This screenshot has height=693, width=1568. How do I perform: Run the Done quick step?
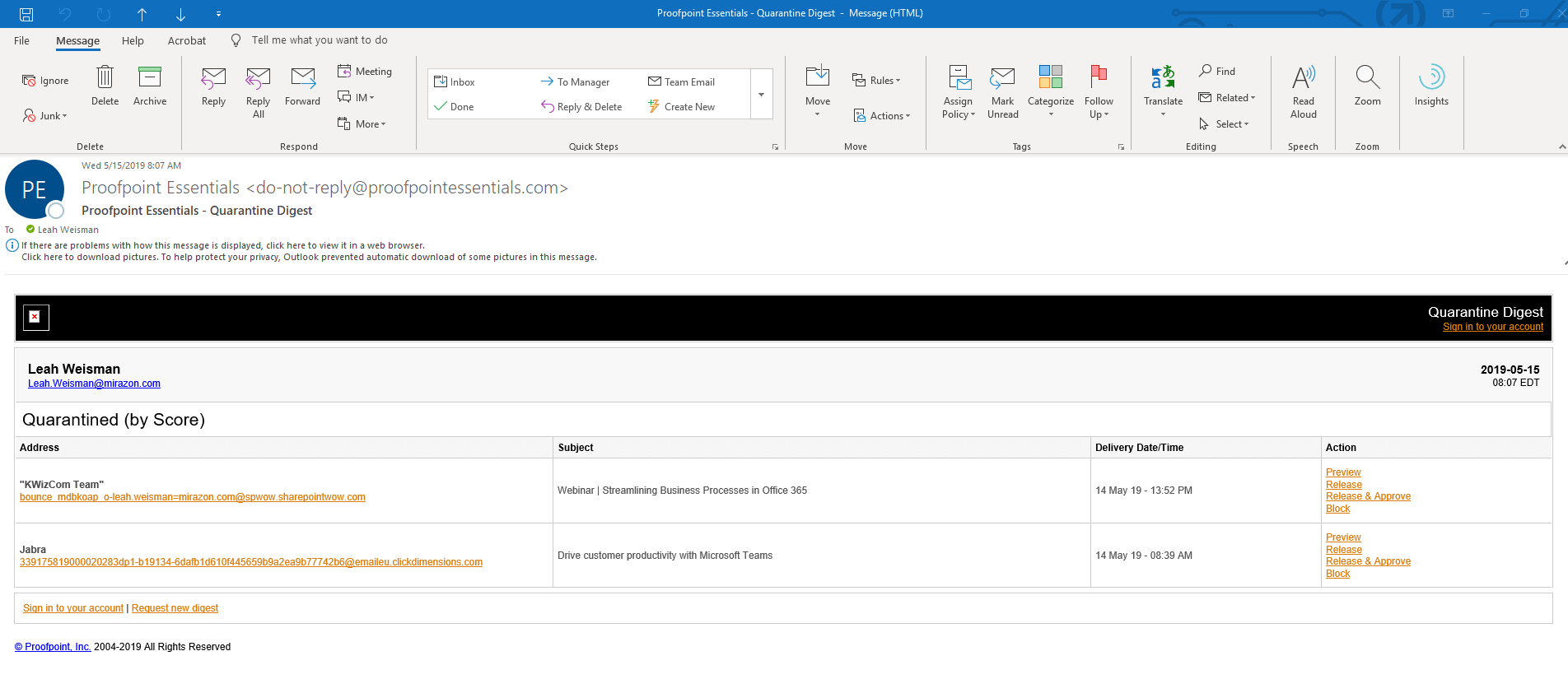point(454,107)
